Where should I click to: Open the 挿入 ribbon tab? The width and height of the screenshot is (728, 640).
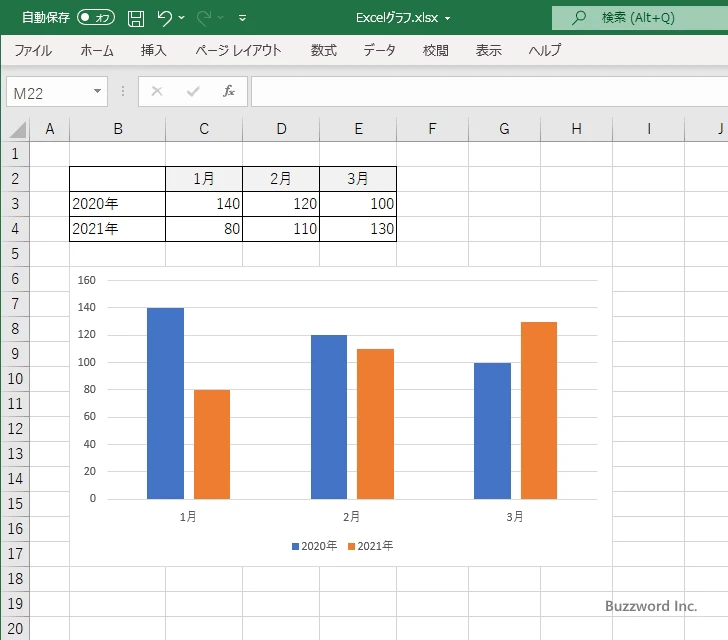[x=153, y=50]
